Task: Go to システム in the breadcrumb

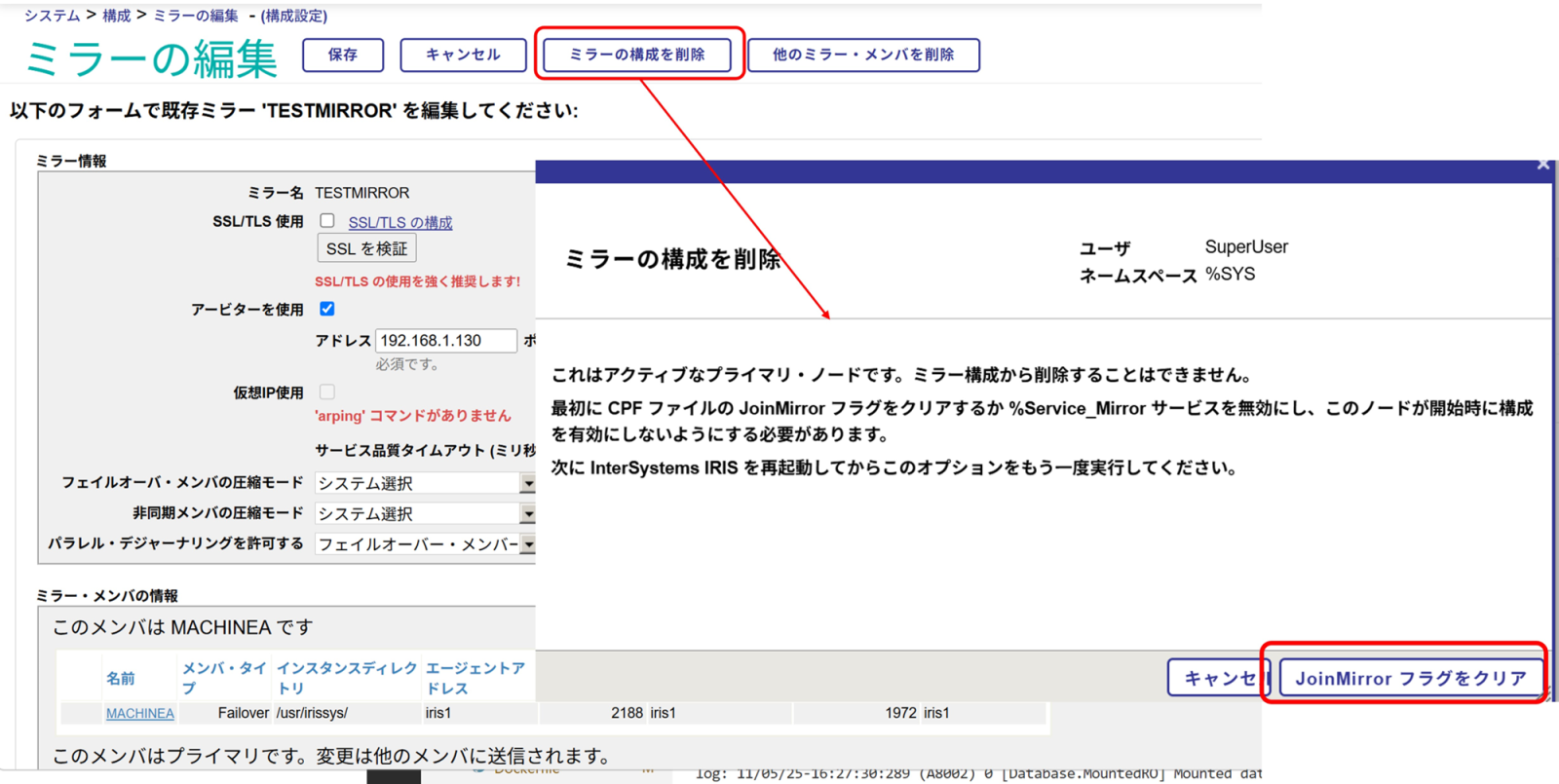Action: [52, 16]
